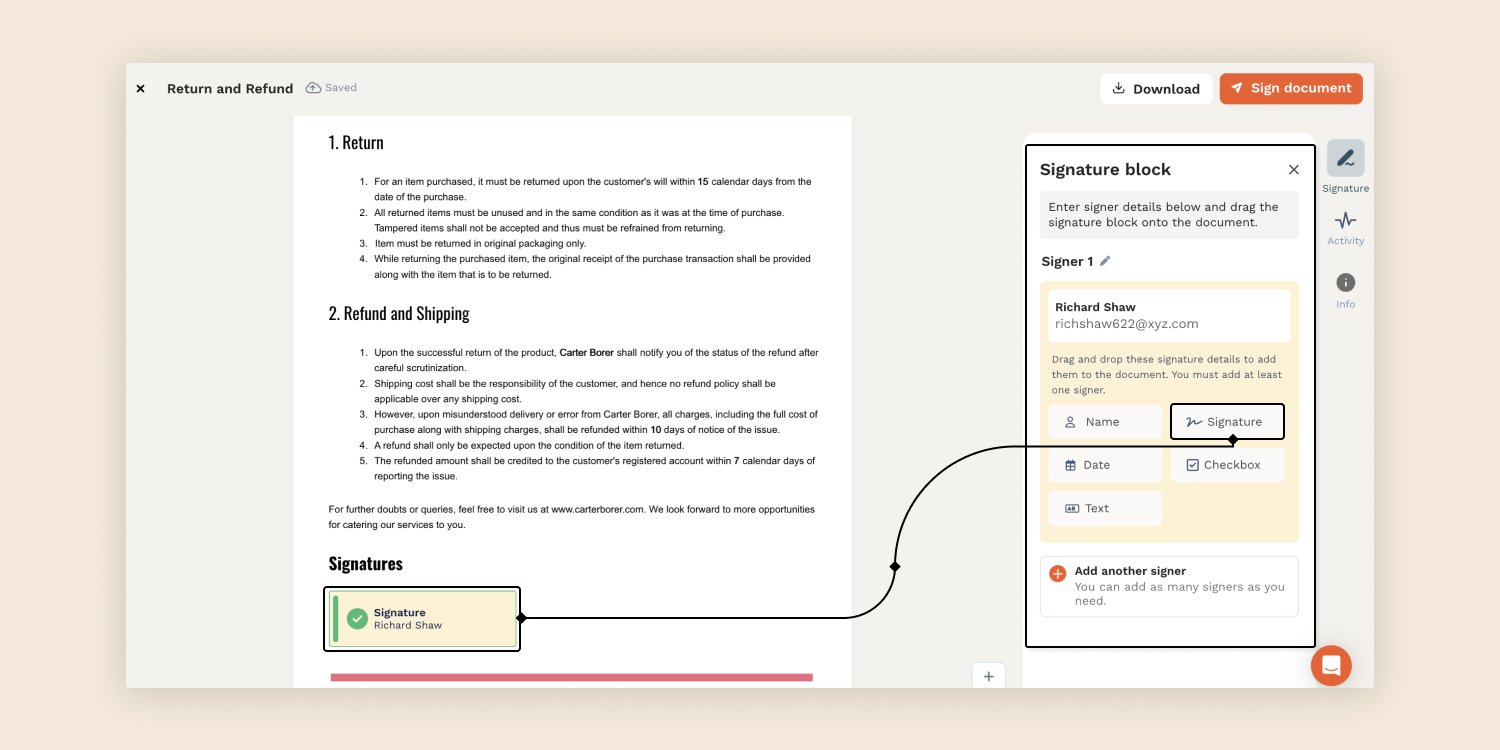Click the Download button
Image resolution: width=1500 pixels, height=750 pixels.
1156,89
